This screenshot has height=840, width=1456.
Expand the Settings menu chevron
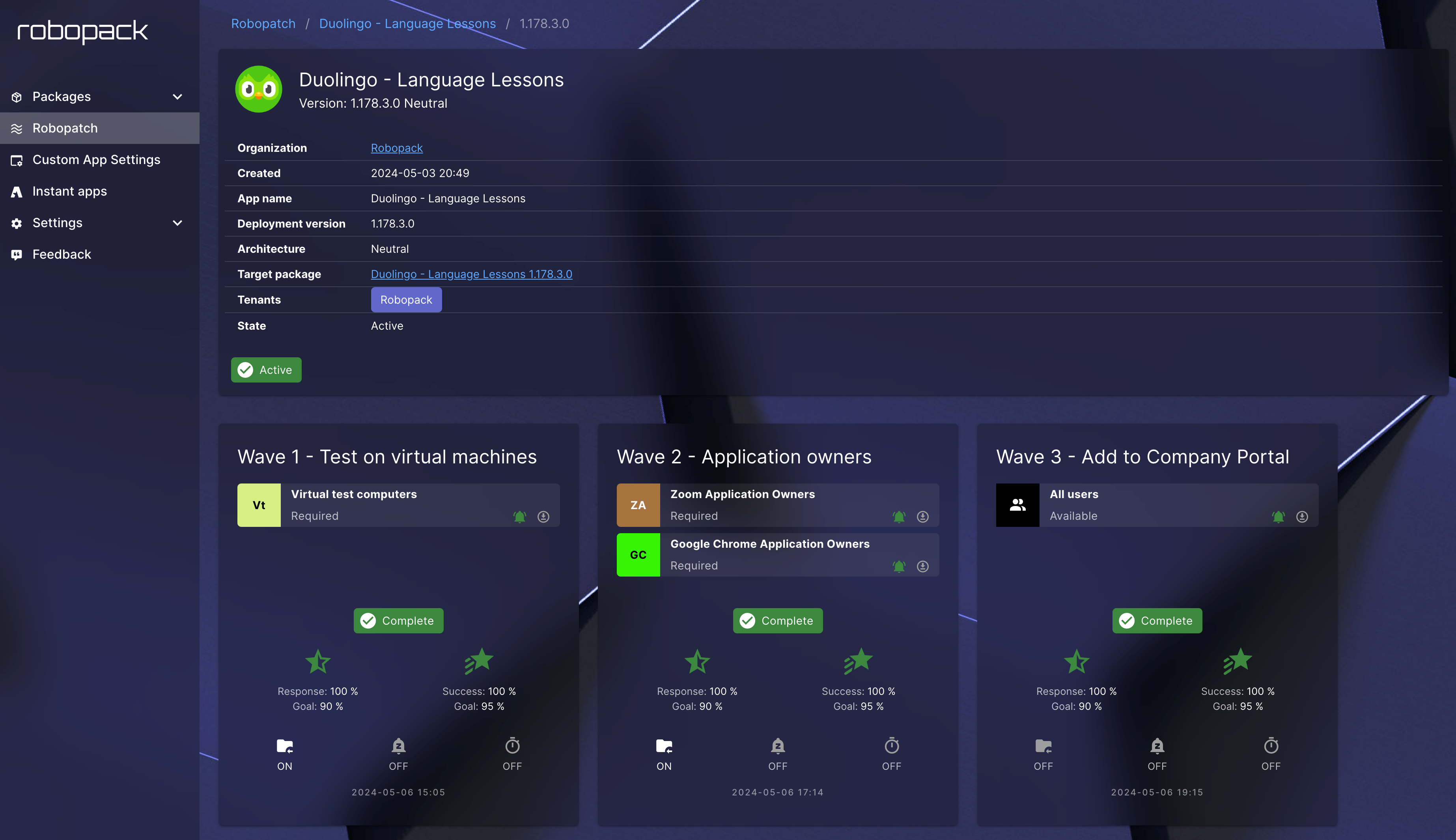tap(178, 223)
